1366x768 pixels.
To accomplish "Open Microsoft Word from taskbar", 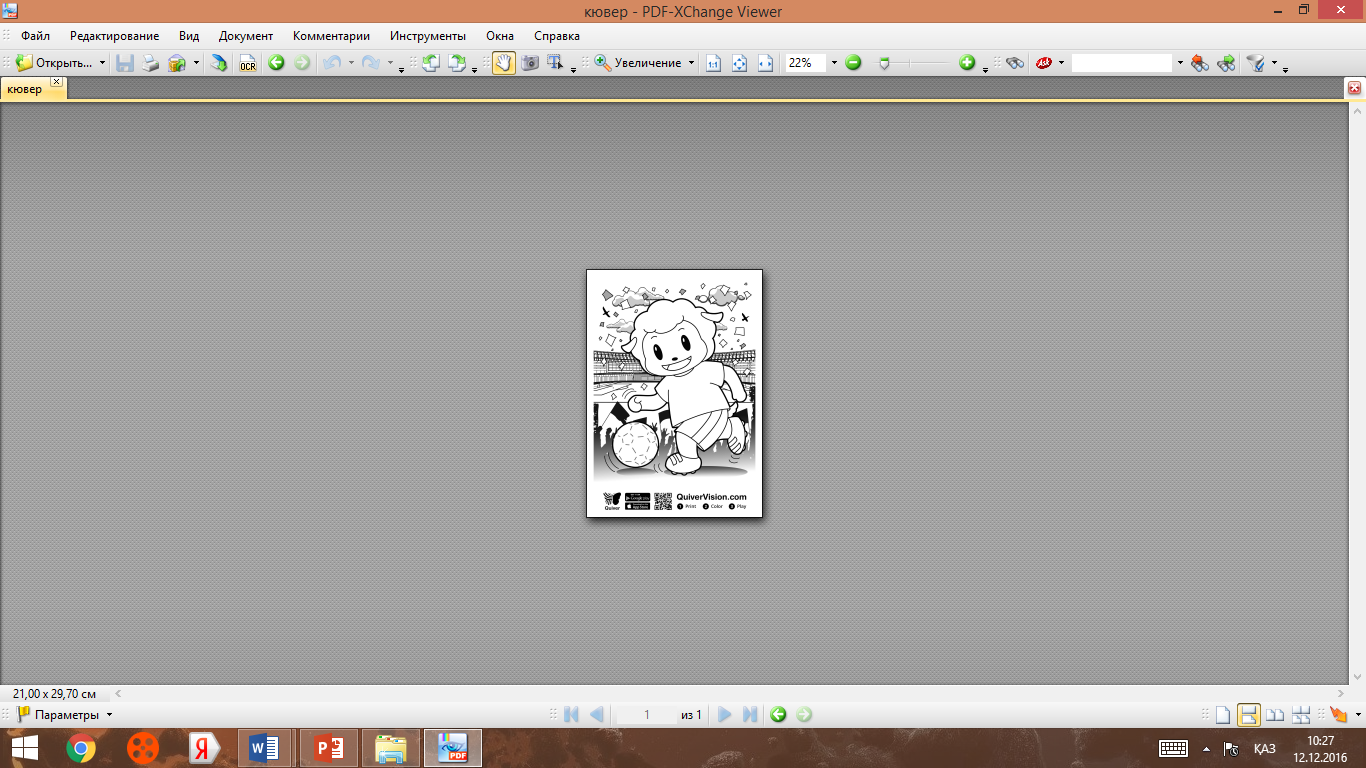I will click(x=265, y=748).
